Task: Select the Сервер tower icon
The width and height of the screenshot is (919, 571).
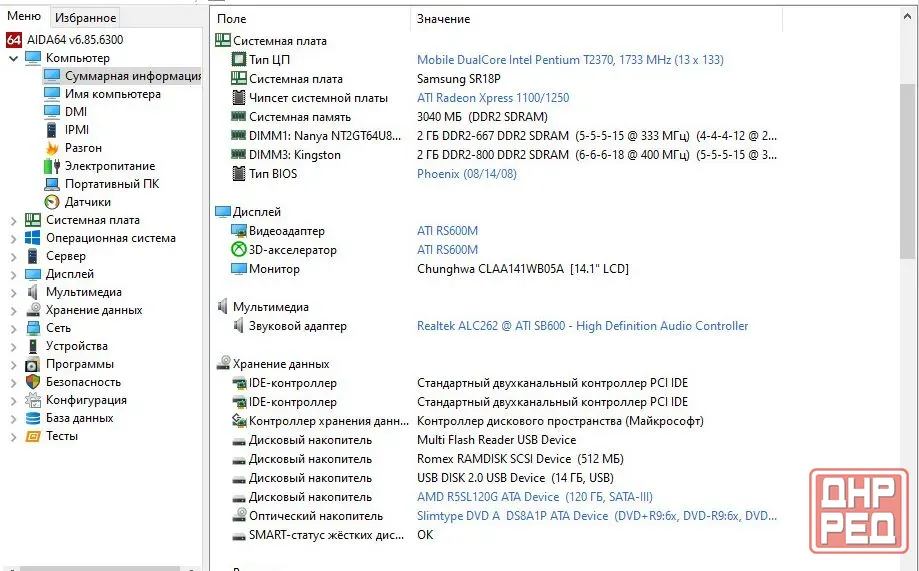Action: [x=33, y=256]
